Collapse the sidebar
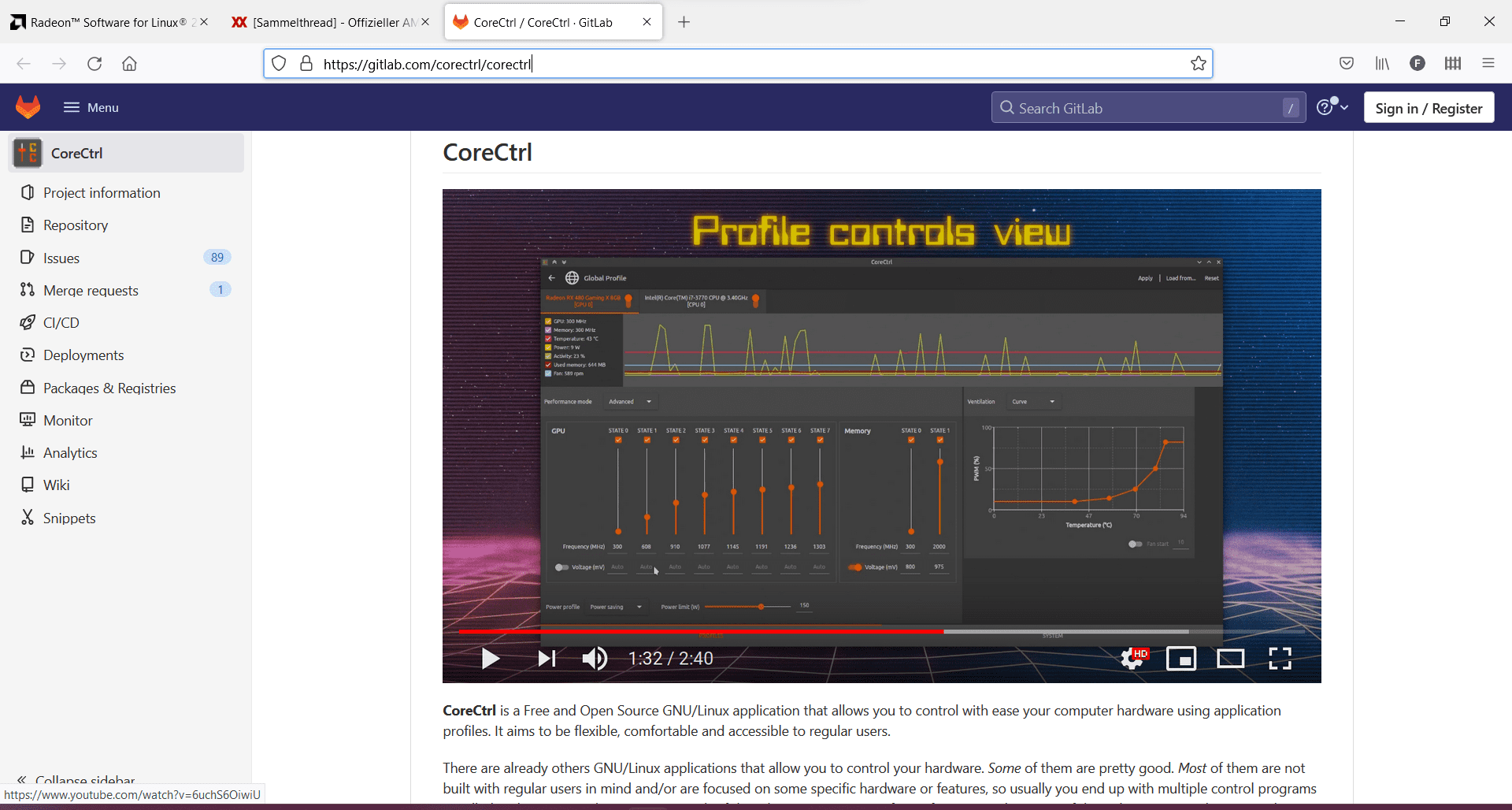This screenshot has width=1512, height=810. [76, 780]
